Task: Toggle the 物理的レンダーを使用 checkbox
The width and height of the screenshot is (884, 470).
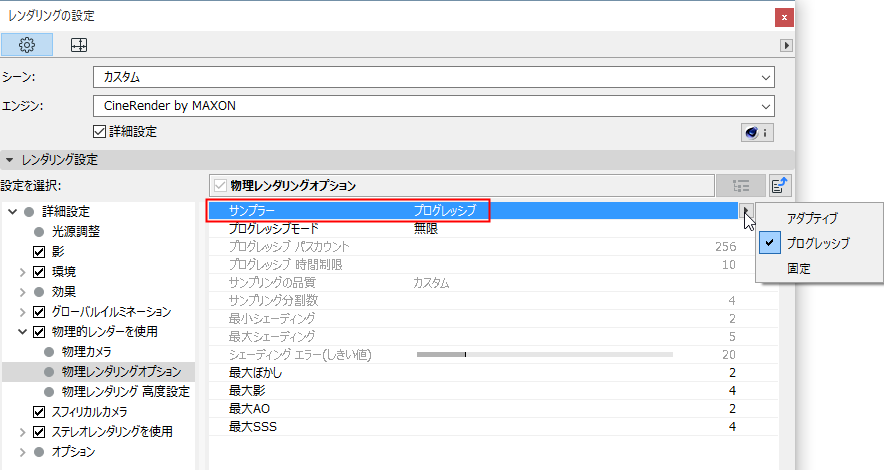Action: pos(39,331)
